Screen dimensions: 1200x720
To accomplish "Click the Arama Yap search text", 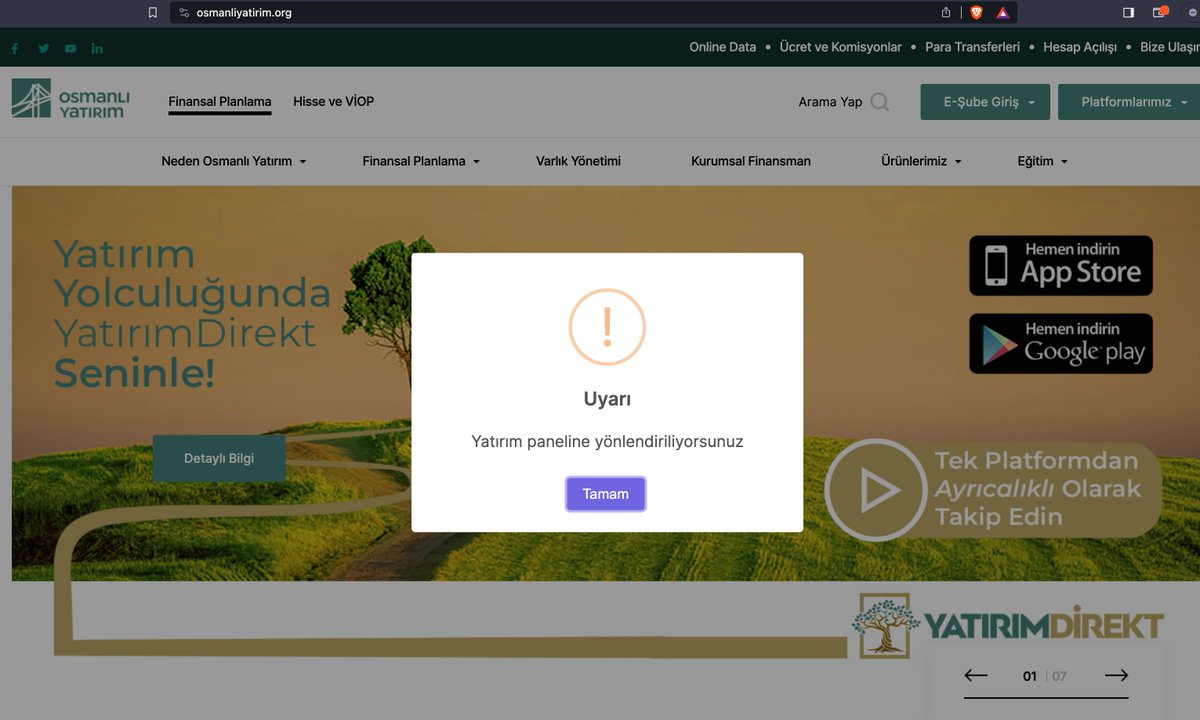I will (x=830, y=102).
